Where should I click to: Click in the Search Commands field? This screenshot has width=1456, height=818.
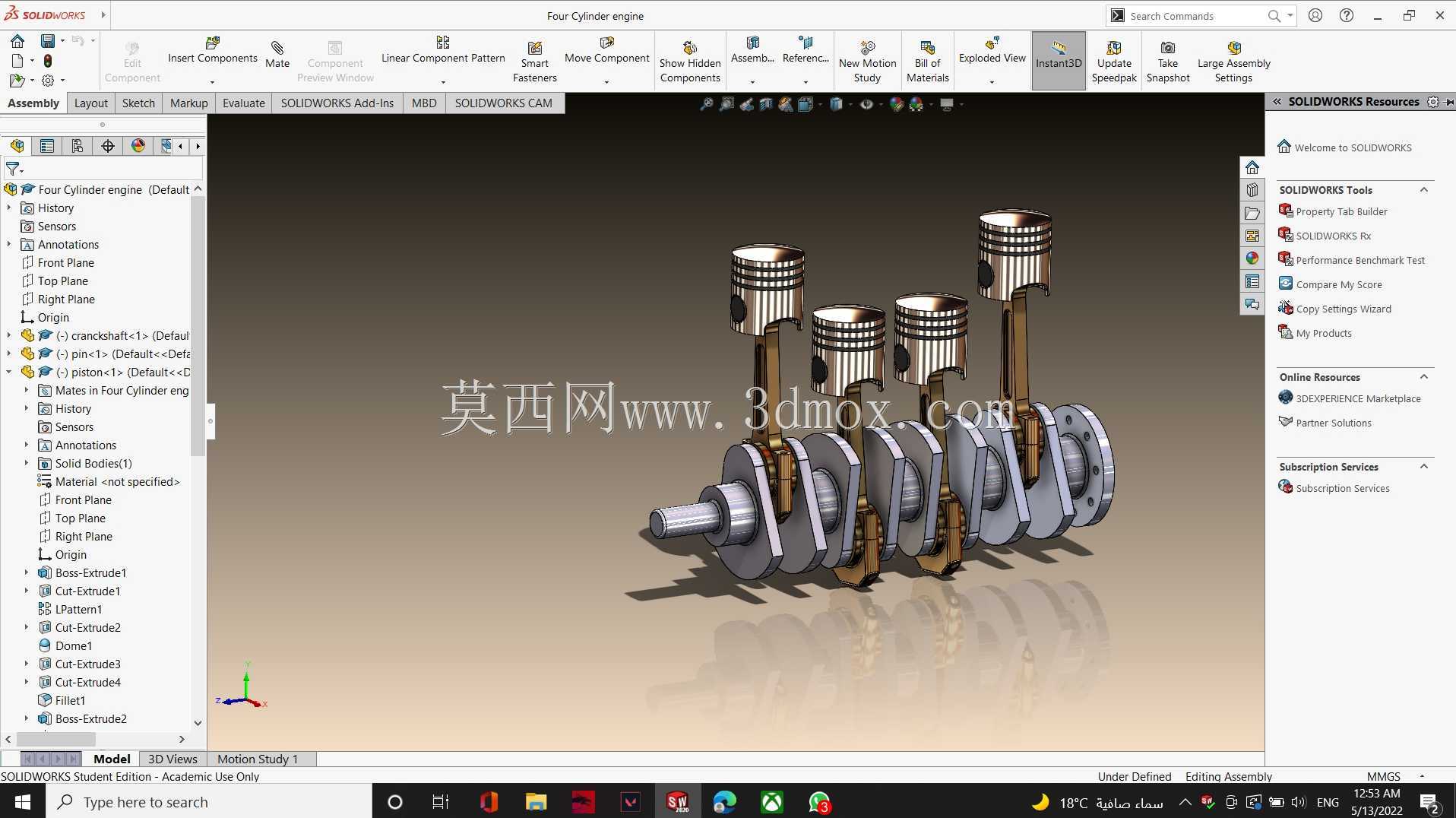(1193, 16)
